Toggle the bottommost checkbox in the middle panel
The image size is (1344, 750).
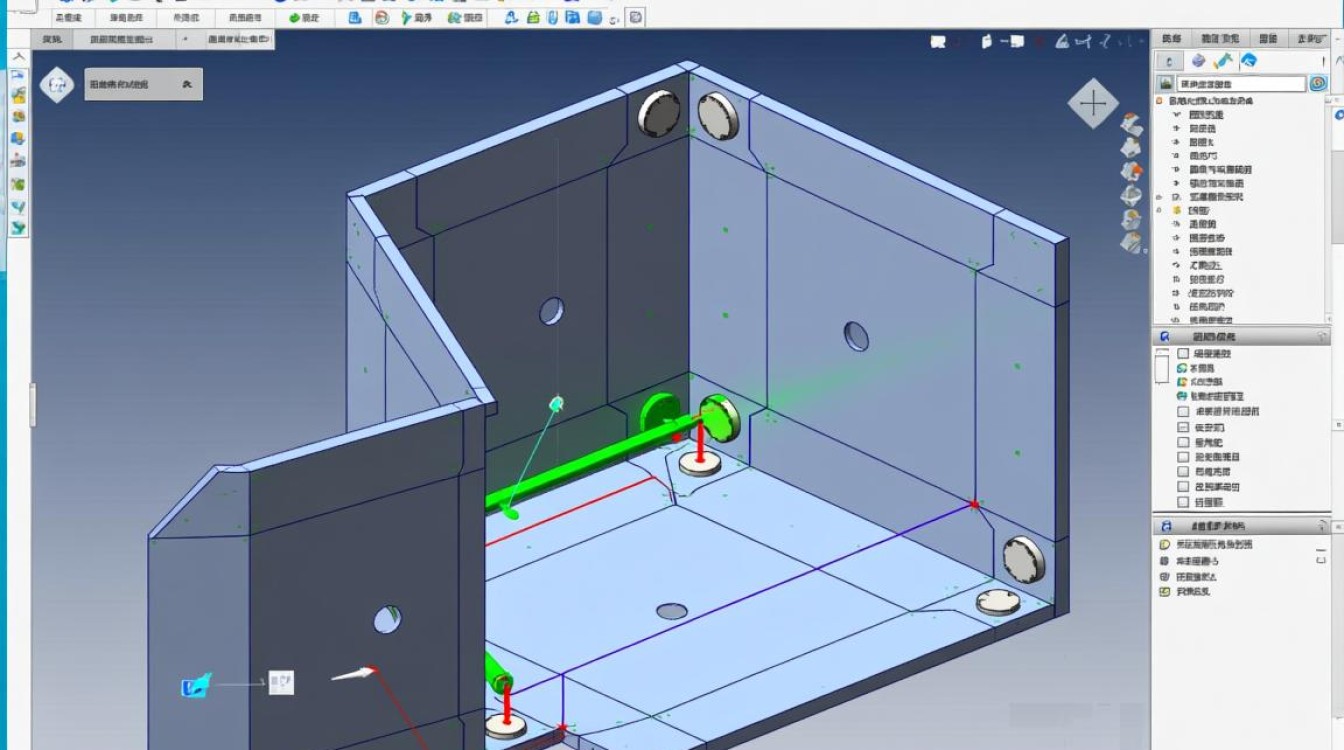(x=1183, y=502)
